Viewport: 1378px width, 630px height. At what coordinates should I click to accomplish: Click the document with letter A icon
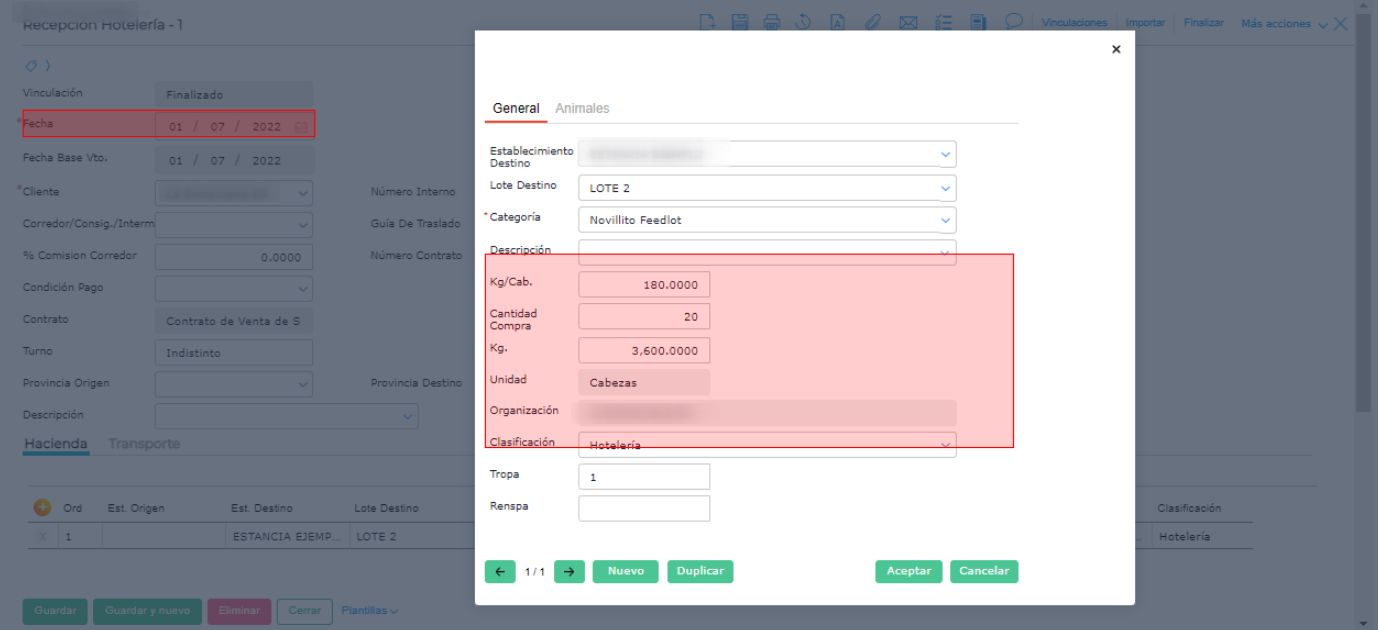tap(837, 22)
